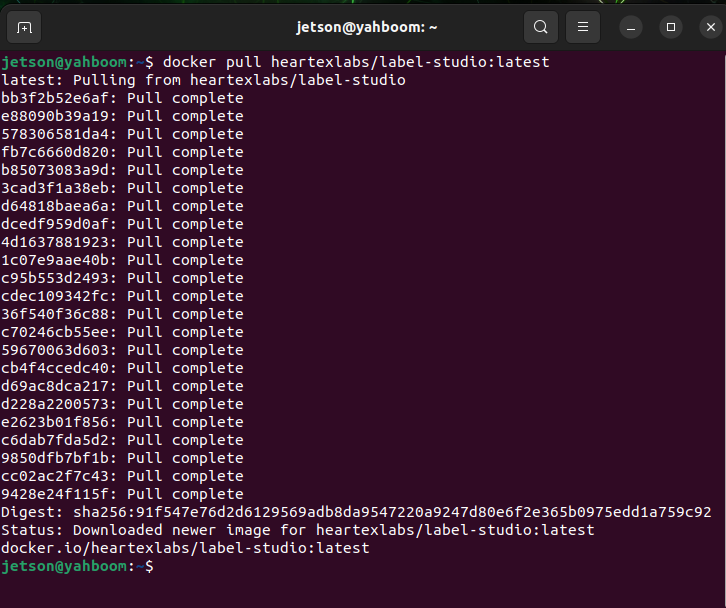
Task: Click the 36f540f36c88 layer line
Action: pyautogui.click(x=122, y=314)
